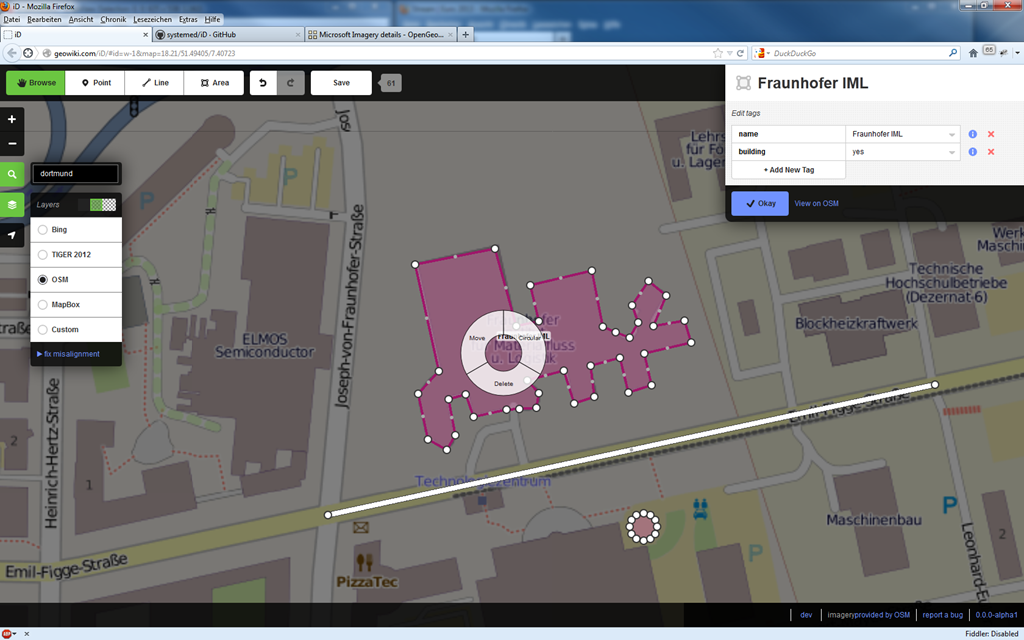This screenshot has width=1024, height=640.
Task: Select the Line drawing tool
Action: pos(155,83)
